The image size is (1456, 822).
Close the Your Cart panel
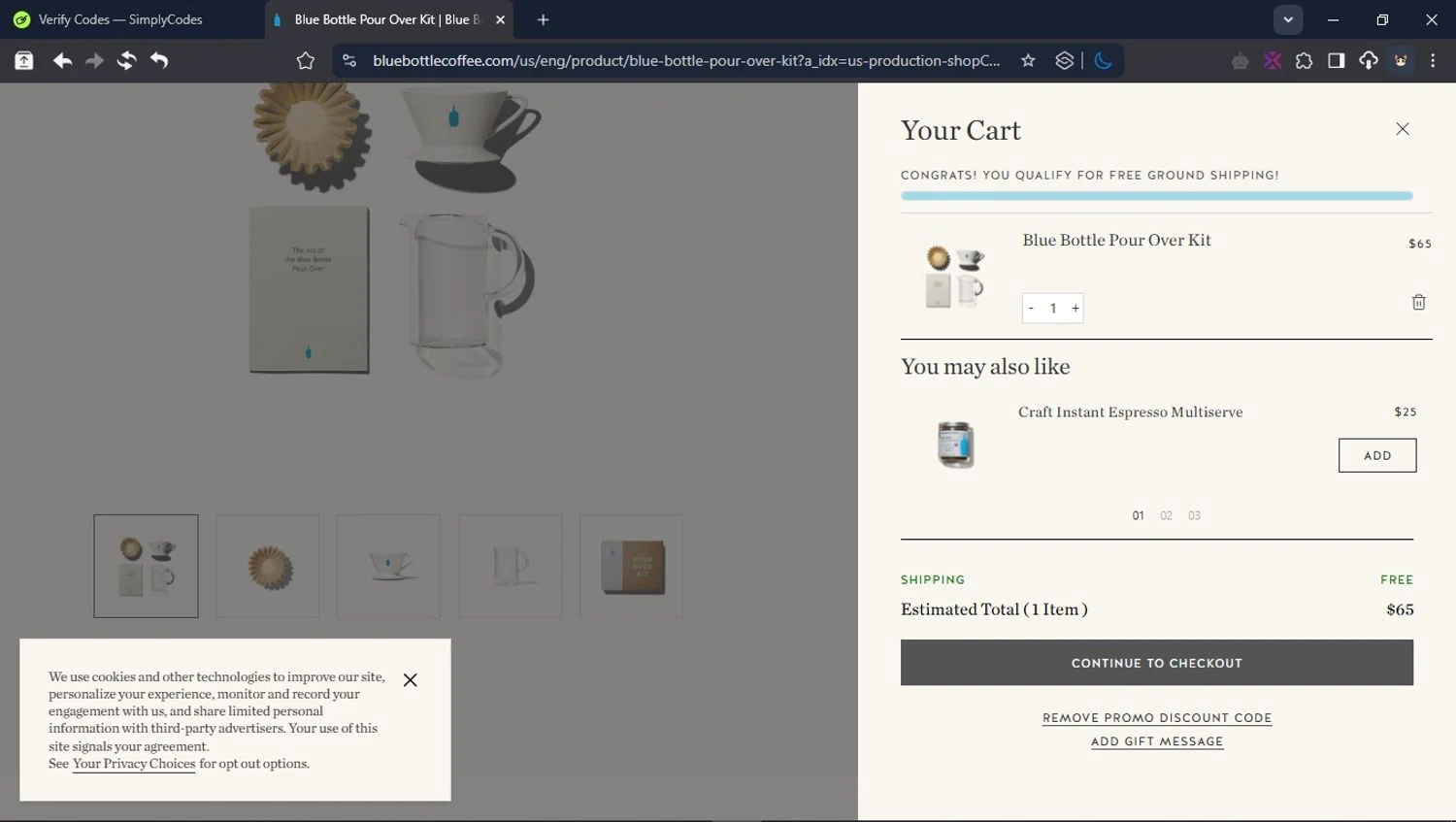pyautogui.click(x=1402, y=129)
